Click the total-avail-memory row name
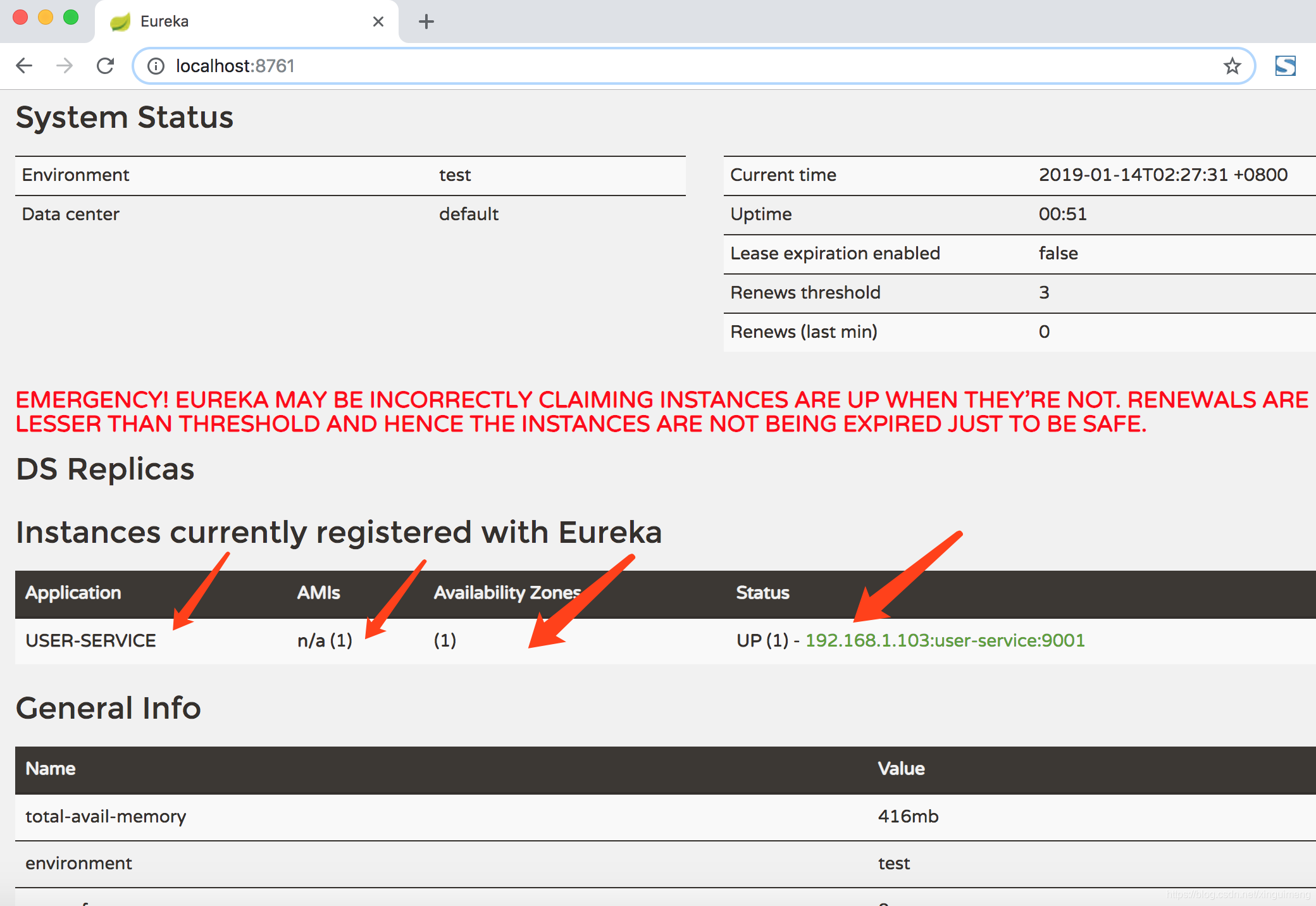This screenshot has width=1316, height=906. pyautogui.click(x=106, y=817)
